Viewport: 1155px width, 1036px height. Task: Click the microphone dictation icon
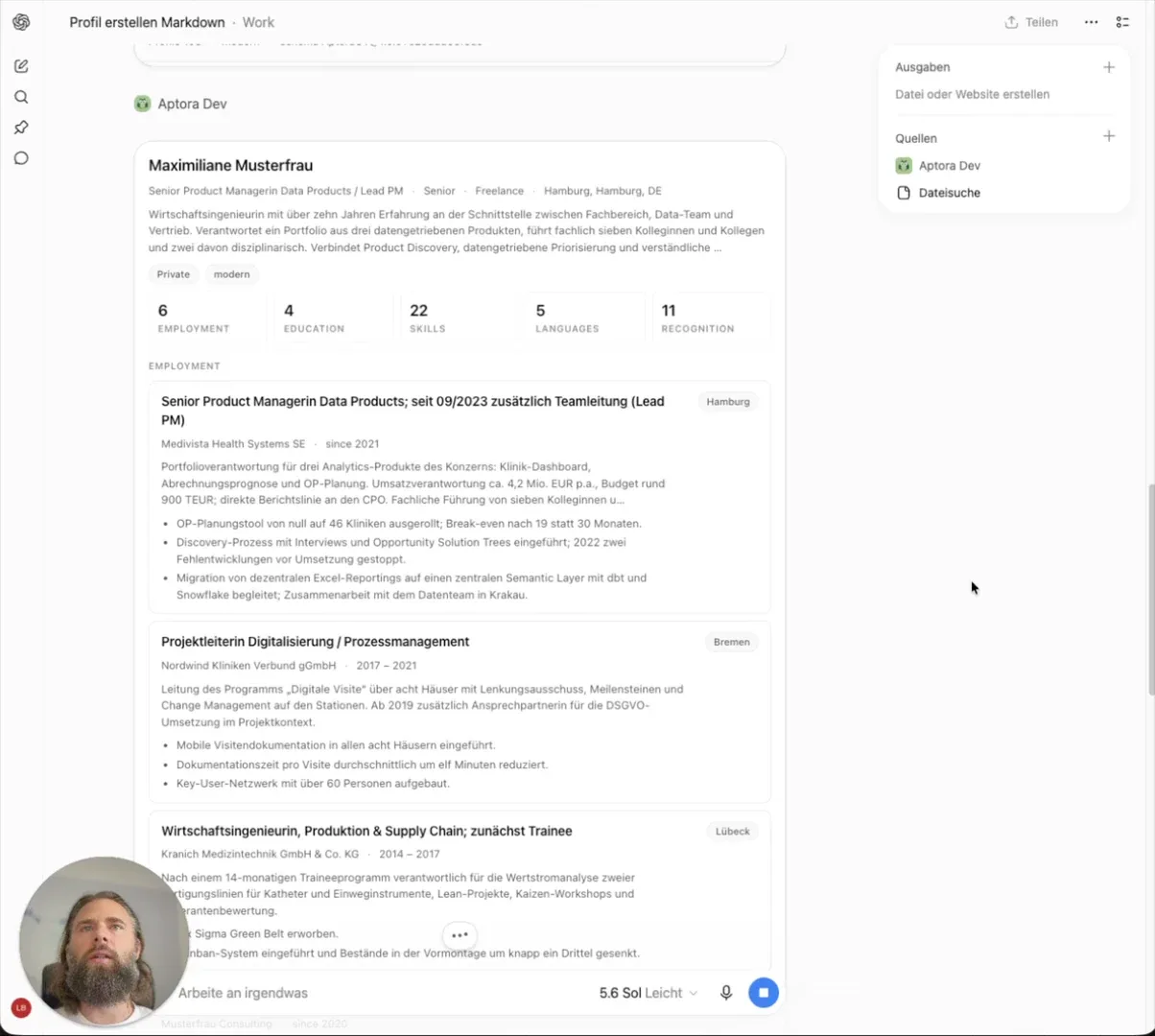(x=726, y=993)
